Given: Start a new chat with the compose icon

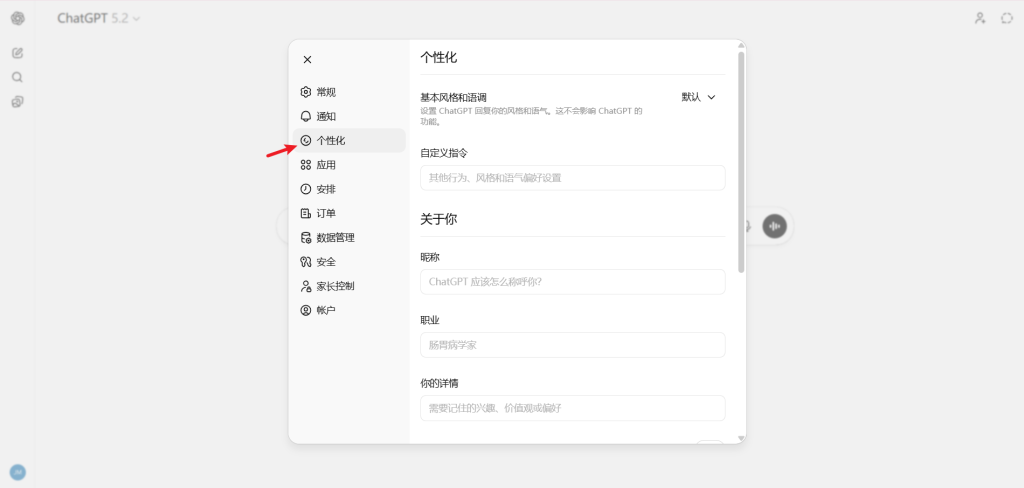Looking at the screenshot, I should [x=18, y=53].
